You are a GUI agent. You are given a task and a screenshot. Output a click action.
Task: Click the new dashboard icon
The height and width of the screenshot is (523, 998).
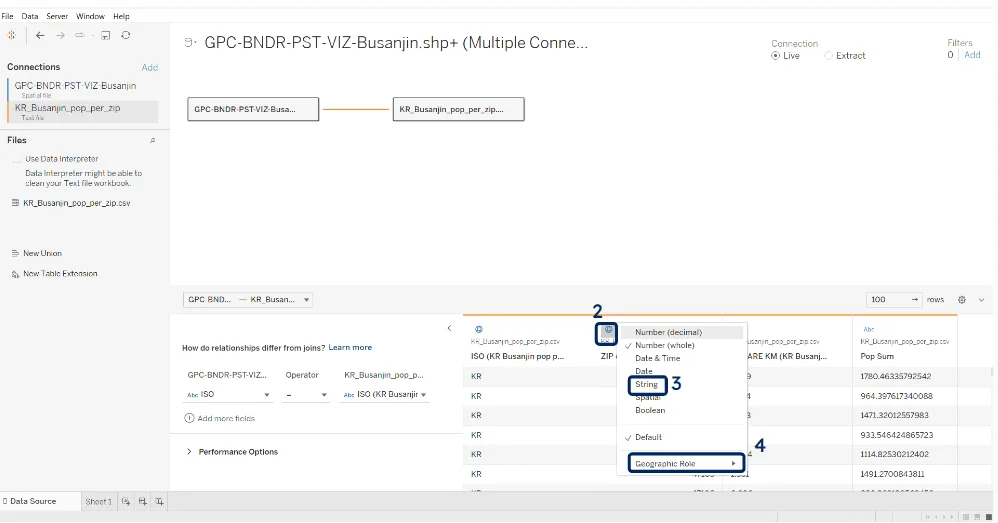(143, 501)
